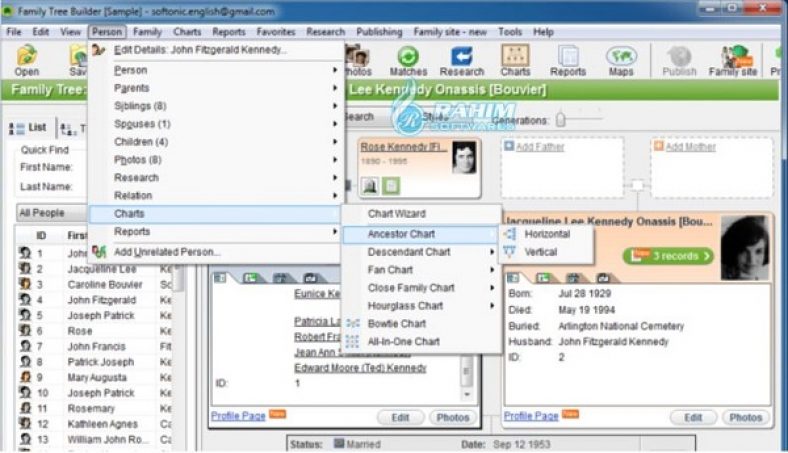Expand the Fan Chart submenu
The height and width of the screenshot is (453, 788).
pos(492,270)
